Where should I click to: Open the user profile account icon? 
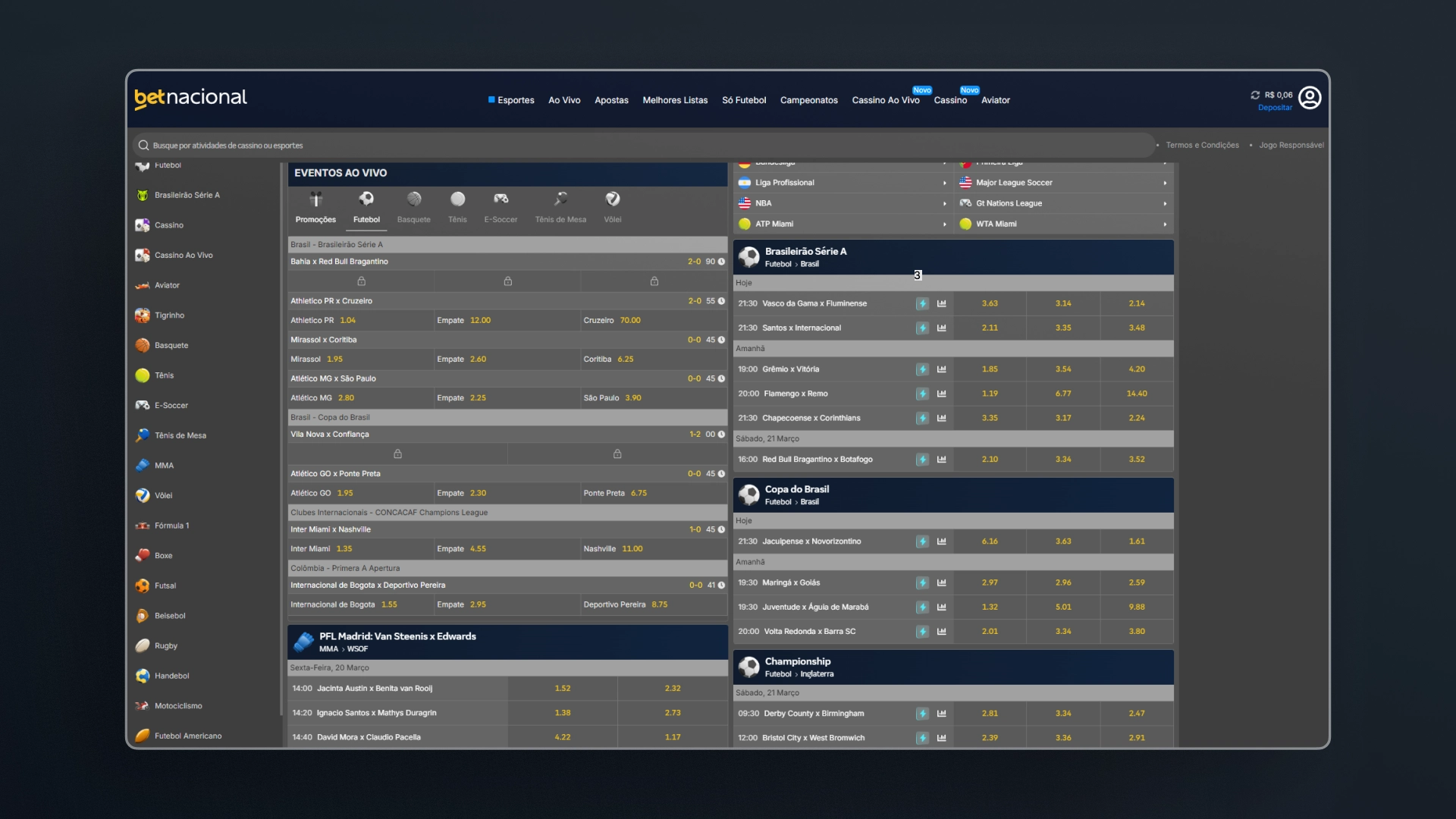coord(1310,98)
